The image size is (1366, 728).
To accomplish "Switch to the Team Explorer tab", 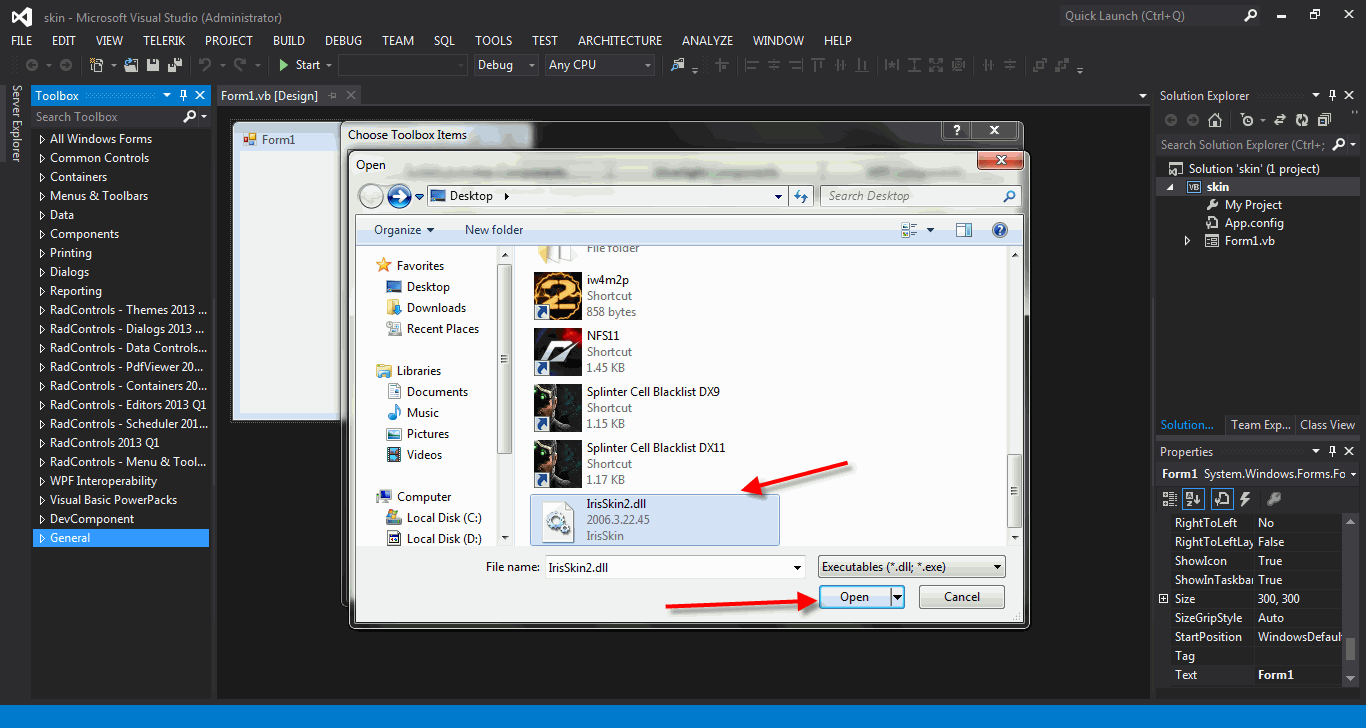I will (1261, 425).
